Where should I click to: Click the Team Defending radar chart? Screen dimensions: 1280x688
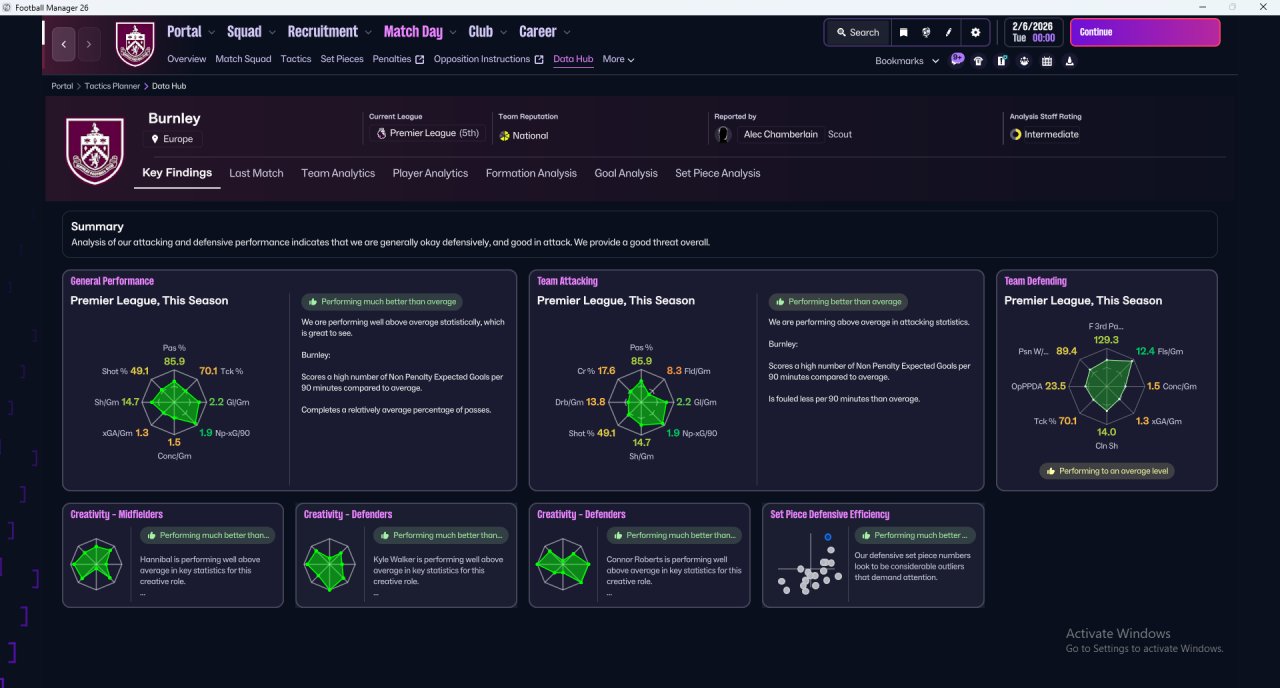pyautogui.click(x=1107, y=387)
